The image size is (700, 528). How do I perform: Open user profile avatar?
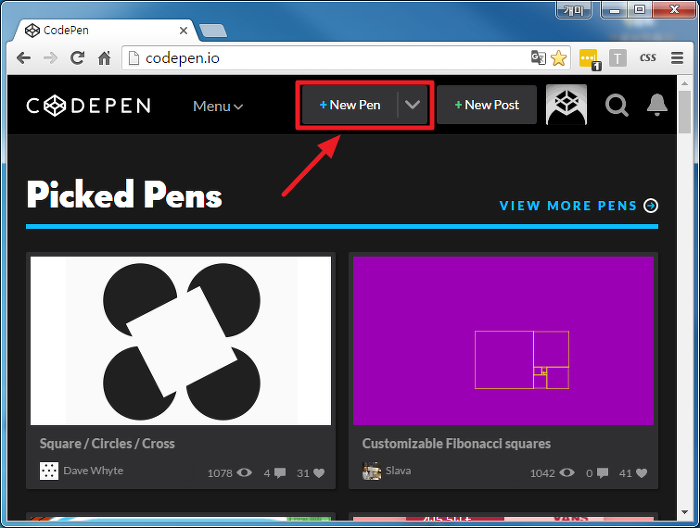(567, 104)
